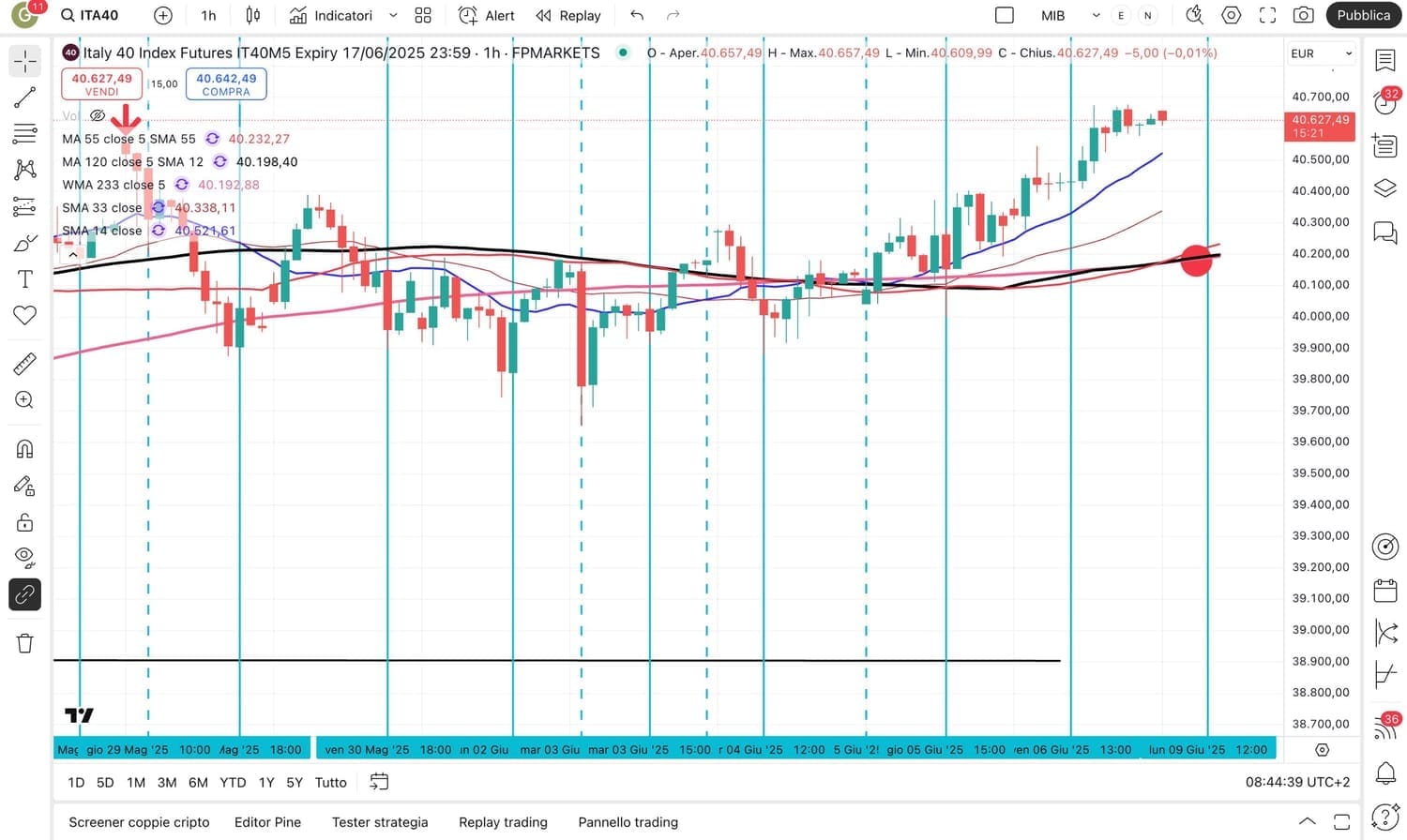Open the object tree layers panel
Screen dimensions: 1407x840
tap(1385, 187)
